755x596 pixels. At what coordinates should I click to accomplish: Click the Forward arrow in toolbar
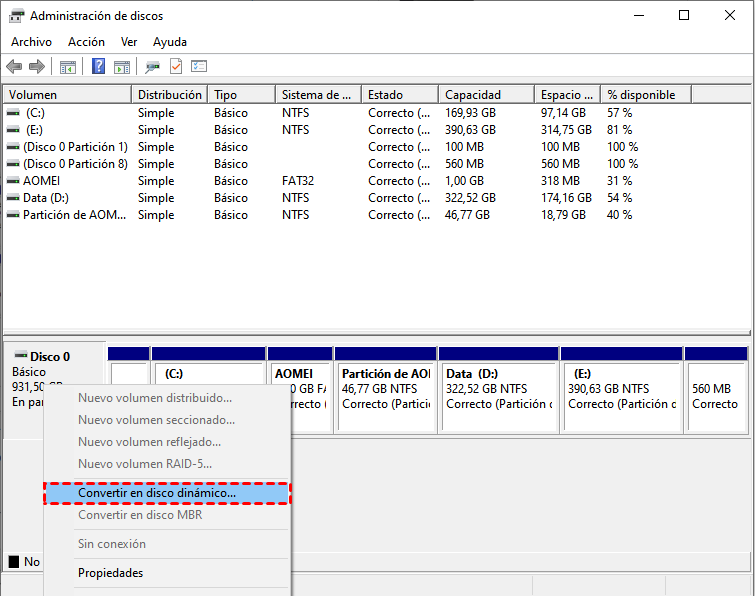click(37, 67)
